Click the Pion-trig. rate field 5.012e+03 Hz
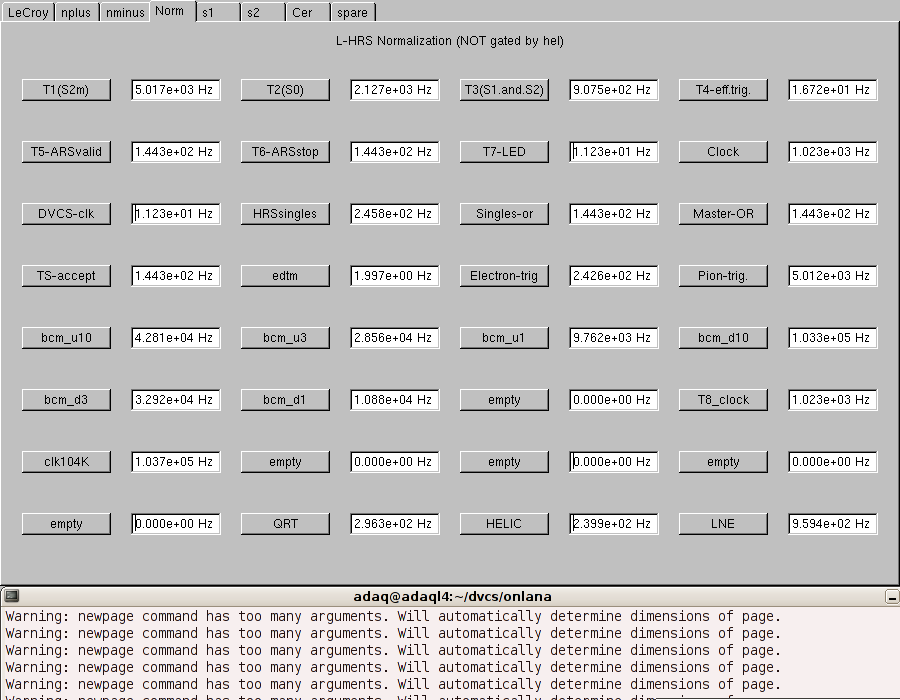Image resolution: width=900 pixels, height=700 pixels. tap(833, 276)
